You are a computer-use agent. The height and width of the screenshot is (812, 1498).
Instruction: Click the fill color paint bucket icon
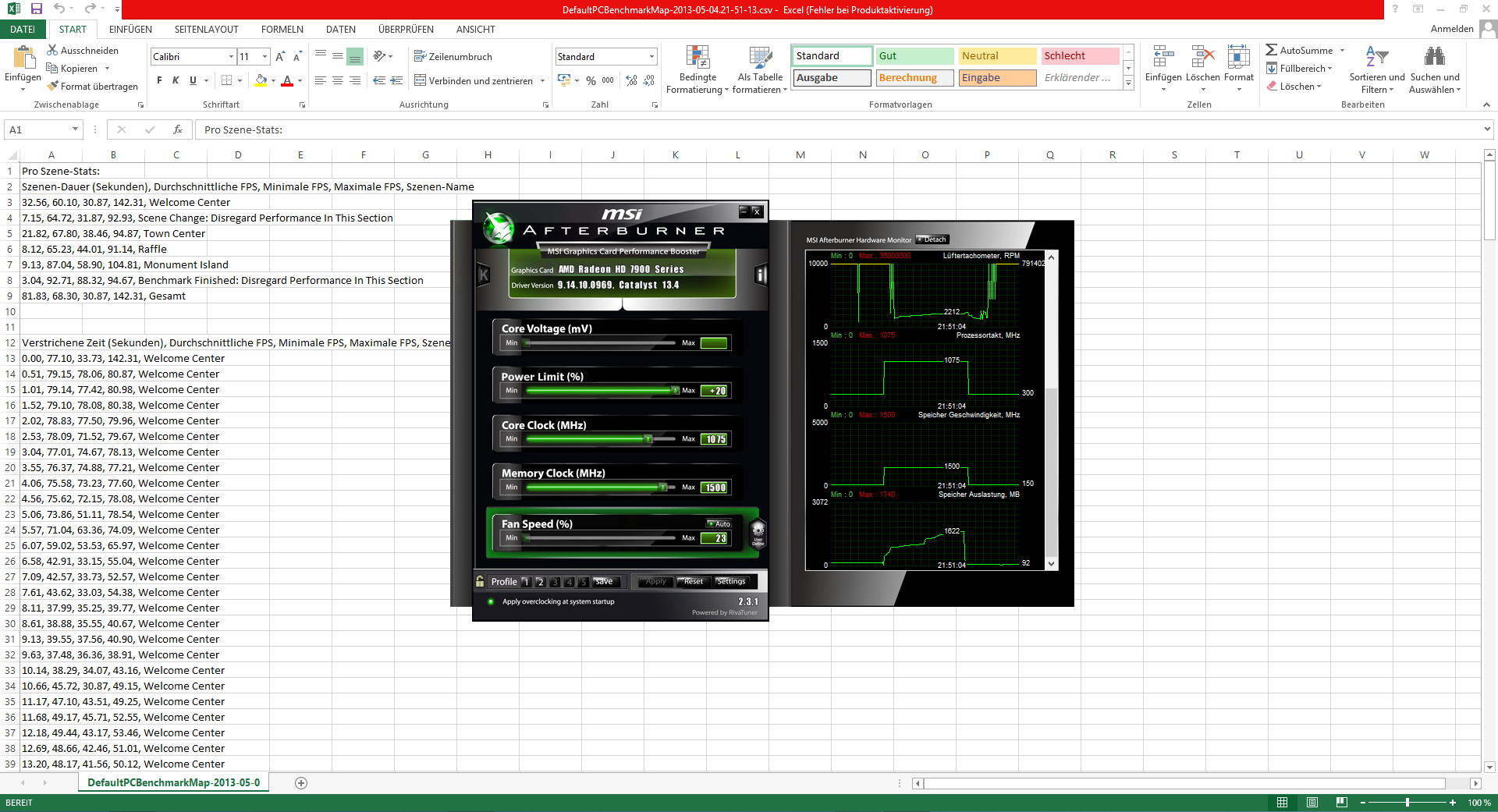coord(261,80)
